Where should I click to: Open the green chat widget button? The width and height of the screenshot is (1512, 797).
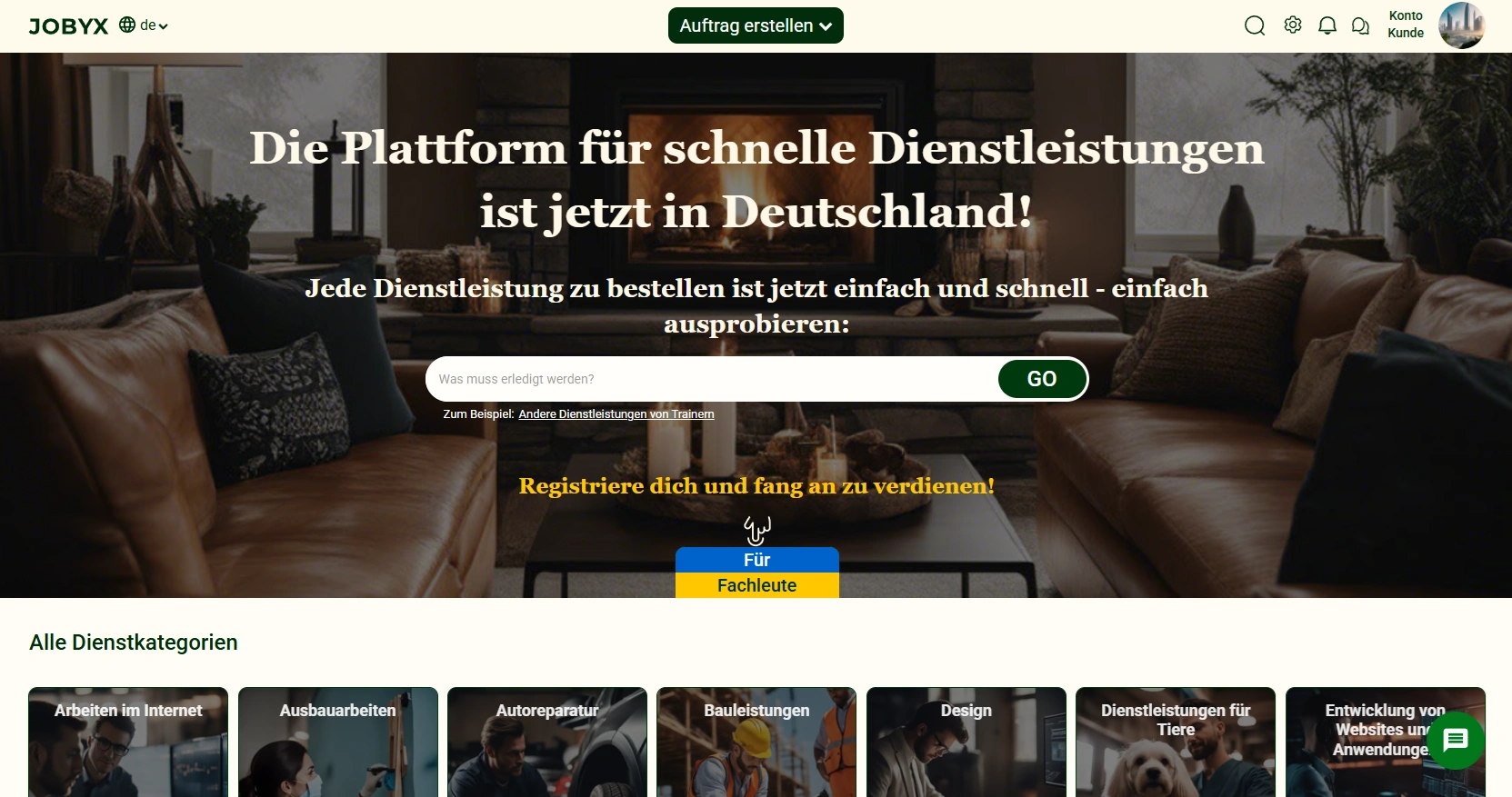[x=1456, y=741]
